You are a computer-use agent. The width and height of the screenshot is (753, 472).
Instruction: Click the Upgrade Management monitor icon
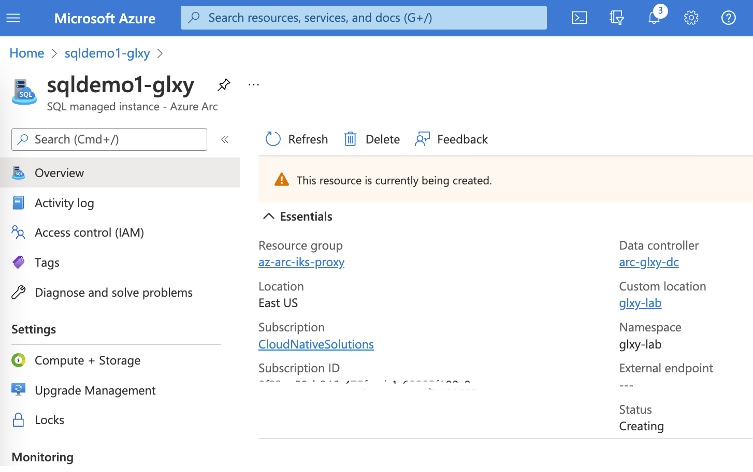coord(18,390)
